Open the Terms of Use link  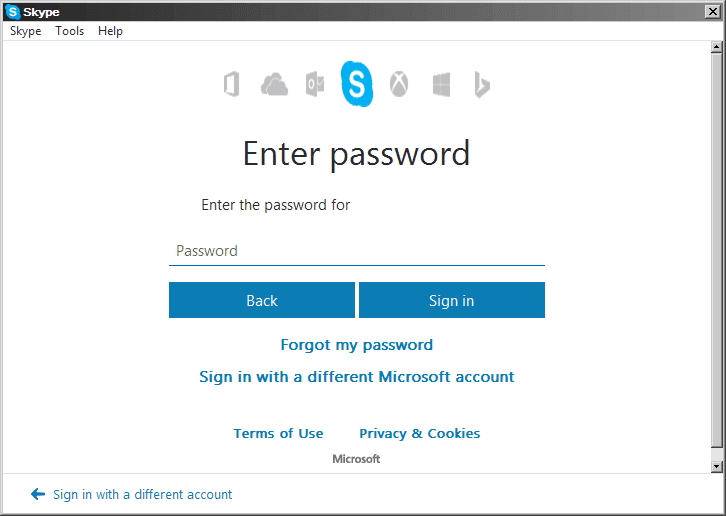click(278, 434)
